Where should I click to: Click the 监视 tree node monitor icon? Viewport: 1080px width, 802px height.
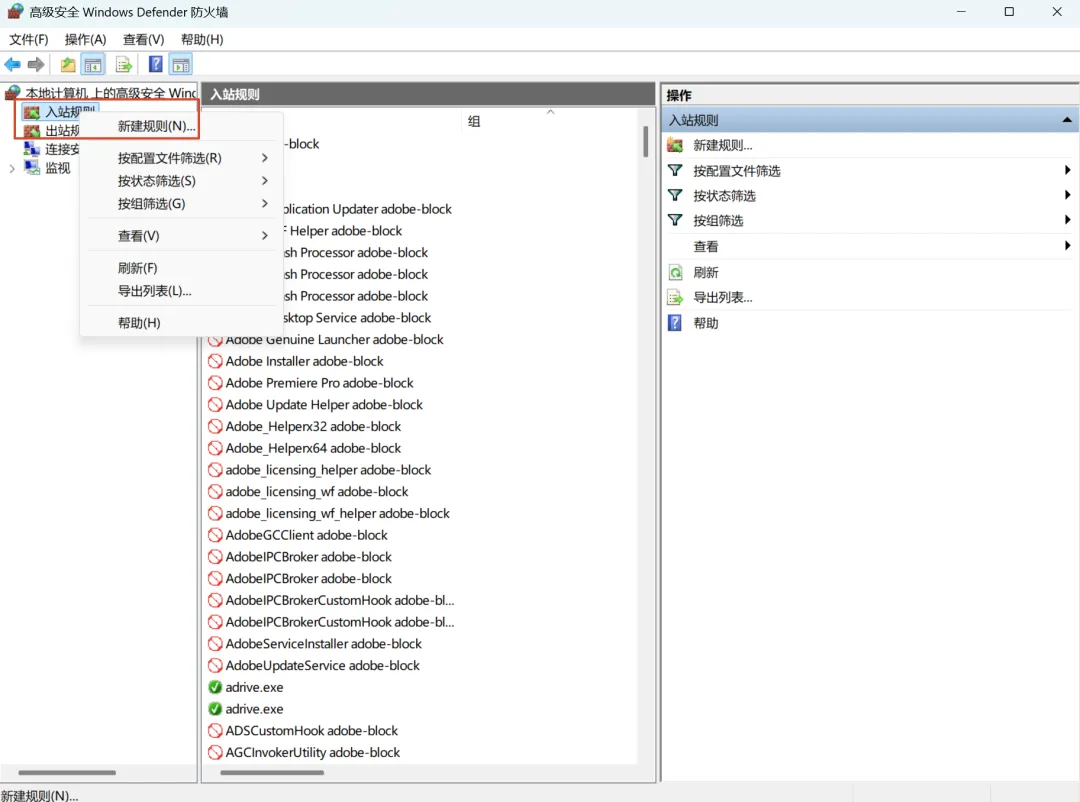pos(32,167)
